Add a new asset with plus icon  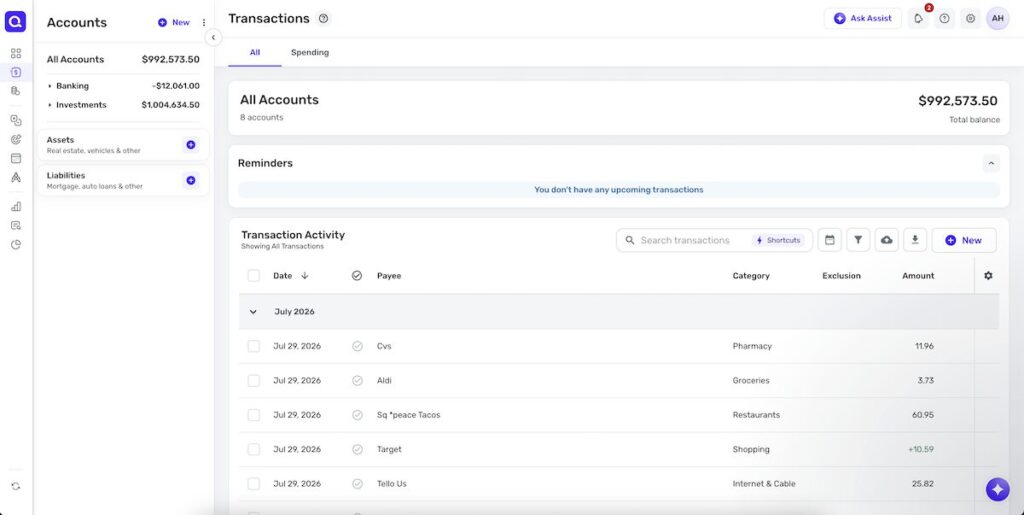pos(191,145)
